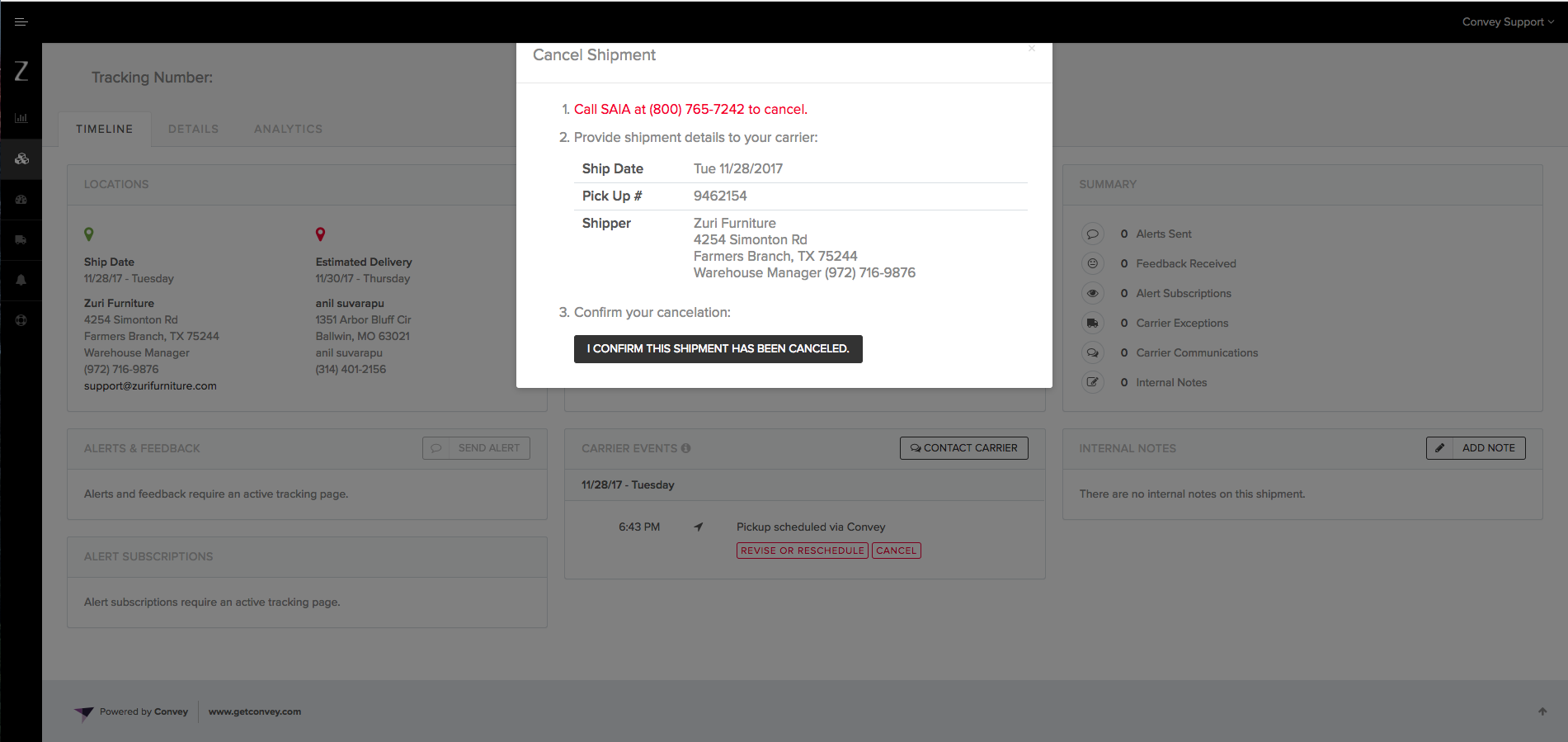
Task: Click the ship date Tue 11/28/2017 value
Action: coord(738,168)
